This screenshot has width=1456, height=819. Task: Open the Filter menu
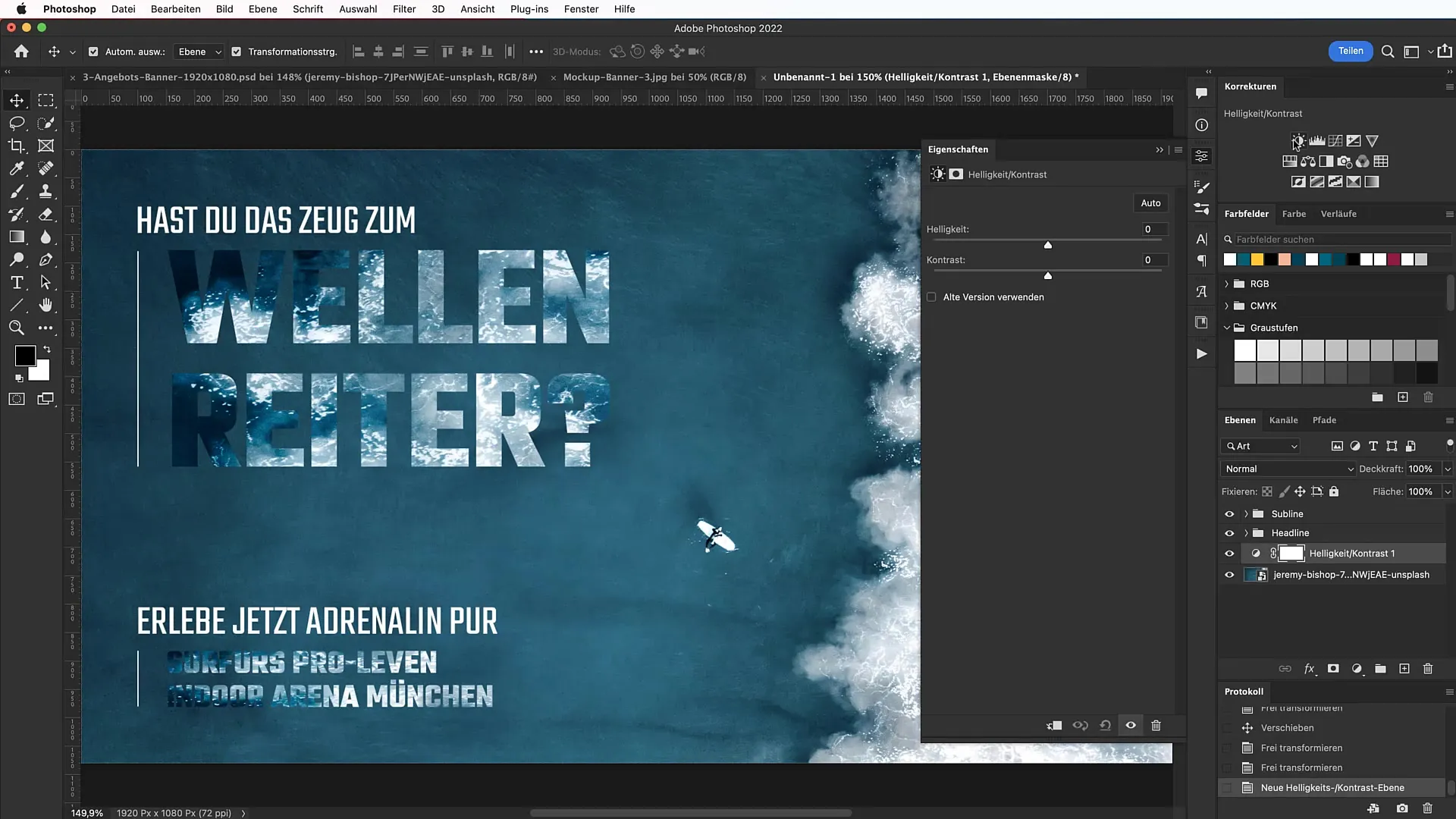coord(404,9)
